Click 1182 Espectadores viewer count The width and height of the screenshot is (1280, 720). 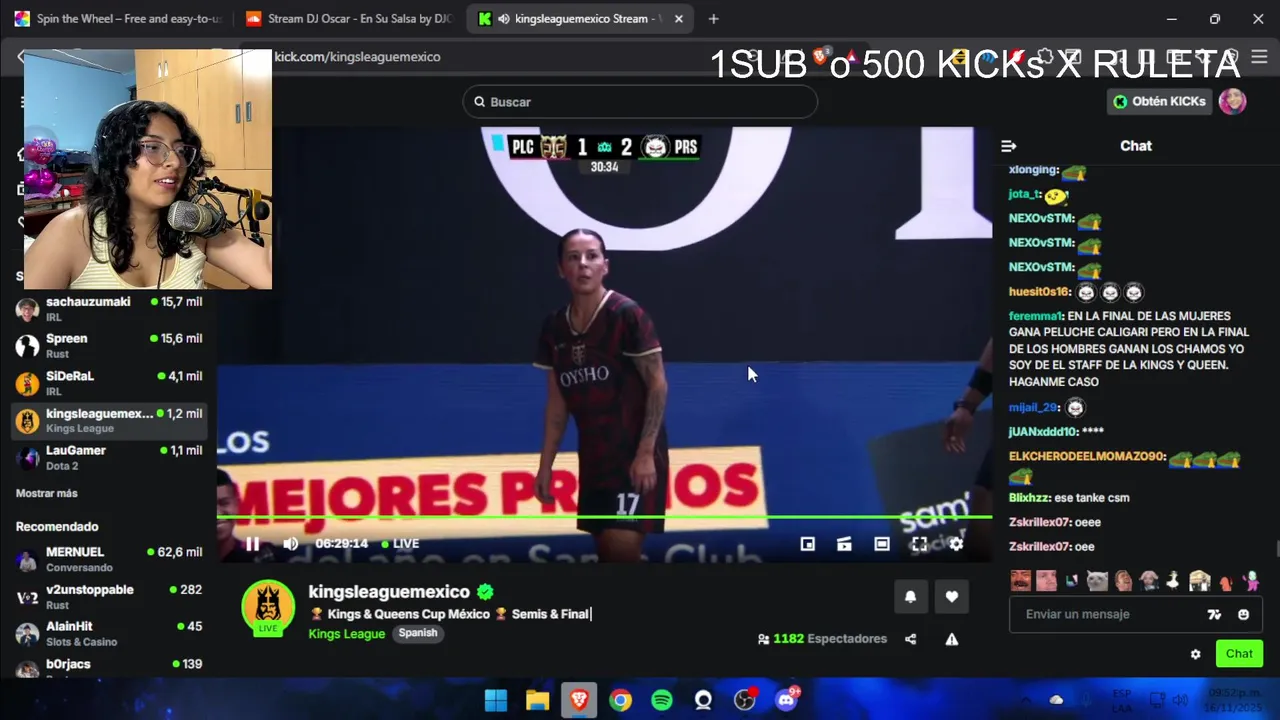tap(822, 639)
